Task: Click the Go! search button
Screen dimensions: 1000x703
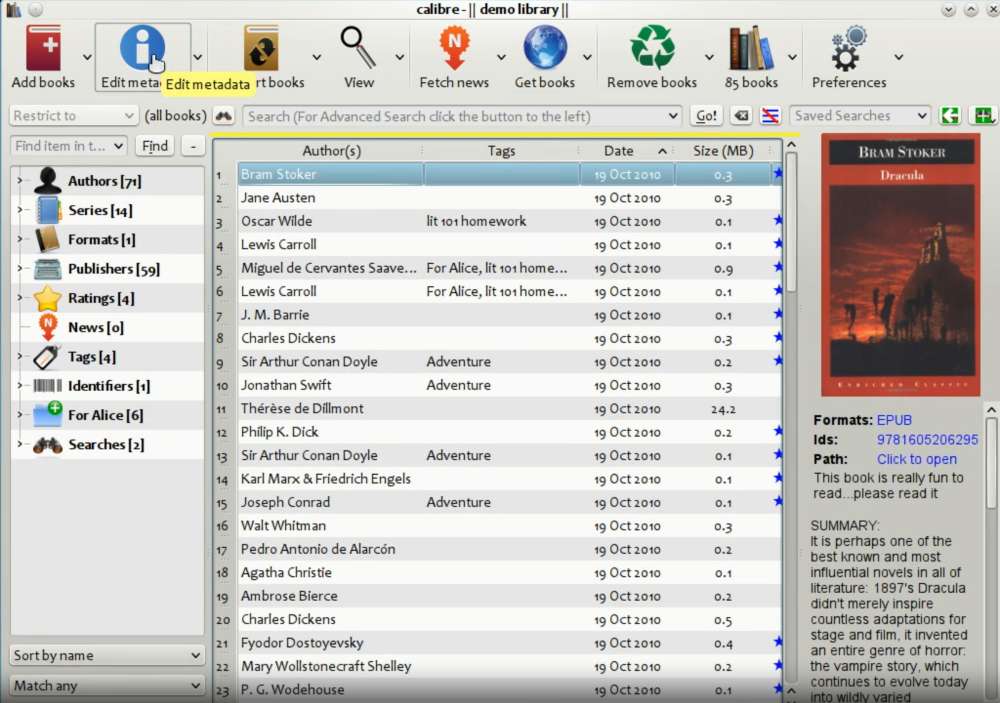Action: coord(707,116)
